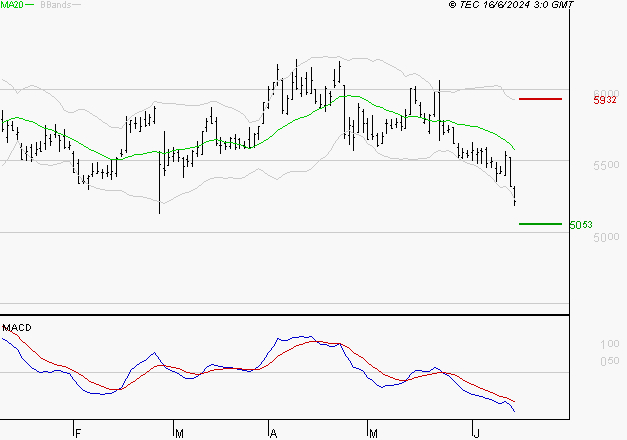Screen dimensions: 627x440
Task: Click the A month label on time axis
Action: click(274, 434)
